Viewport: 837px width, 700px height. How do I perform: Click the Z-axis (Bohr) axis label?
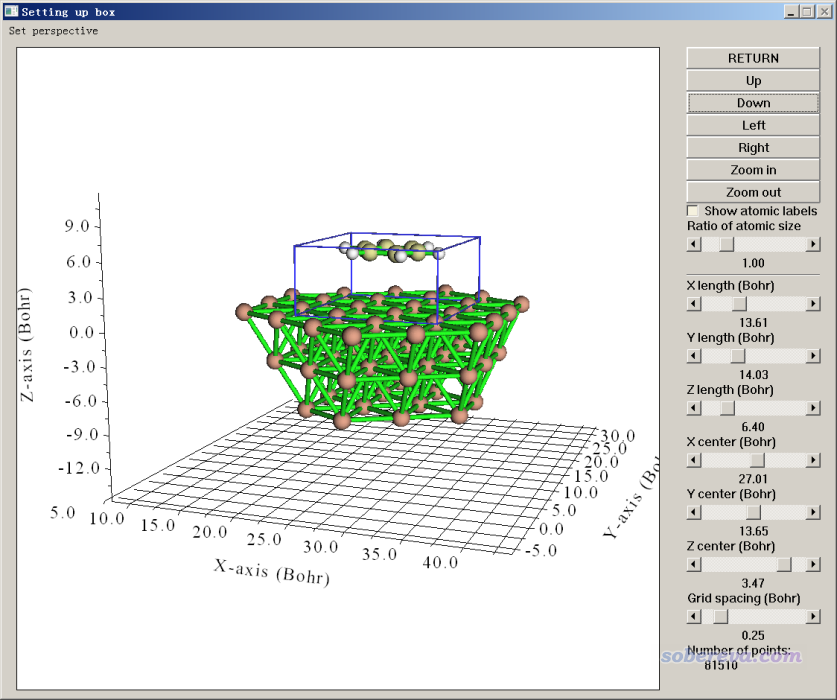pyautogui.click(x=26, y=344)
